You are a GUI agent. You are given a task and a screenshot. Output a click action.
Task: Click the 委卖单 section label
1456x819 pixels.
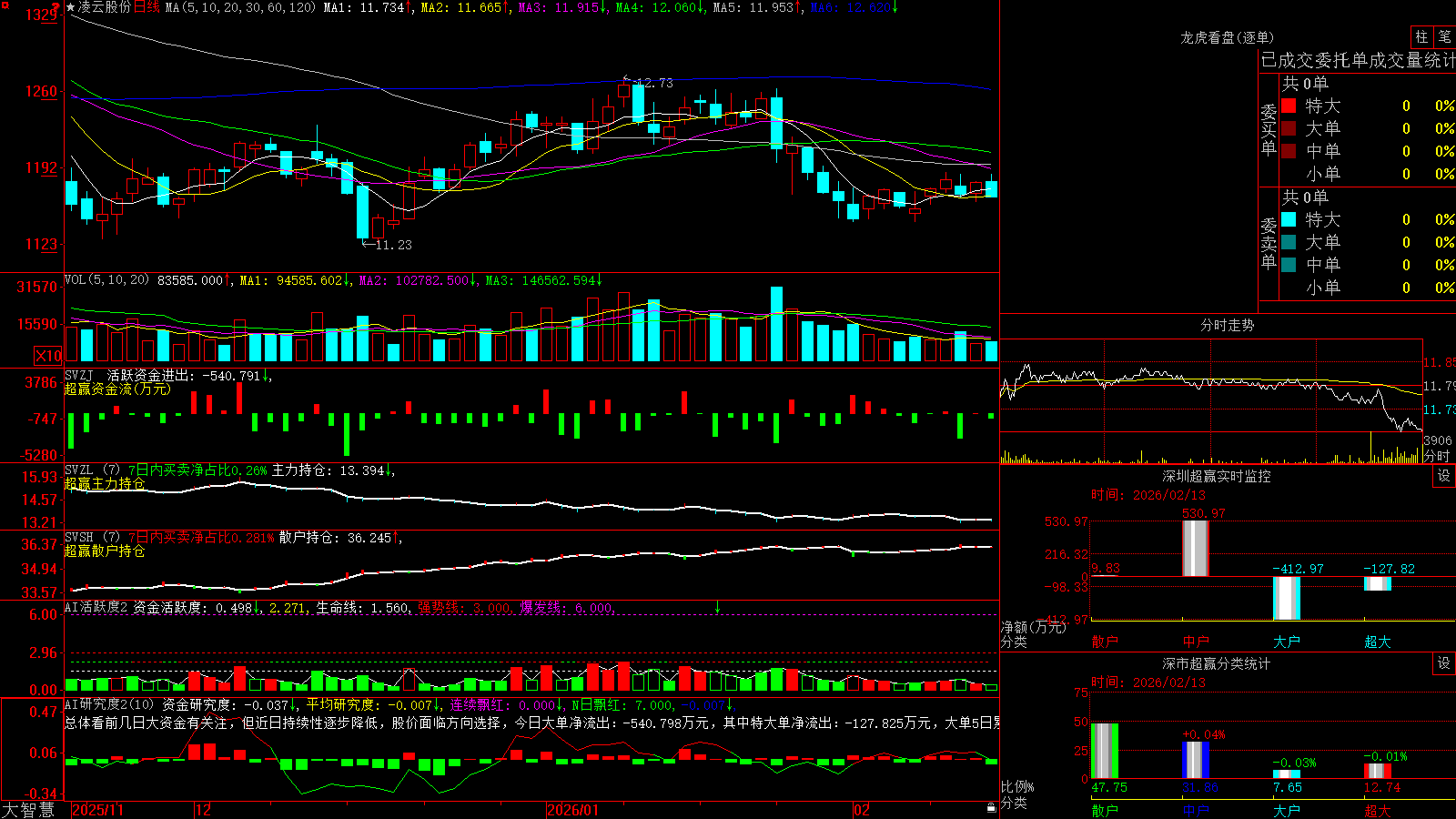(x=1269, y=243)
